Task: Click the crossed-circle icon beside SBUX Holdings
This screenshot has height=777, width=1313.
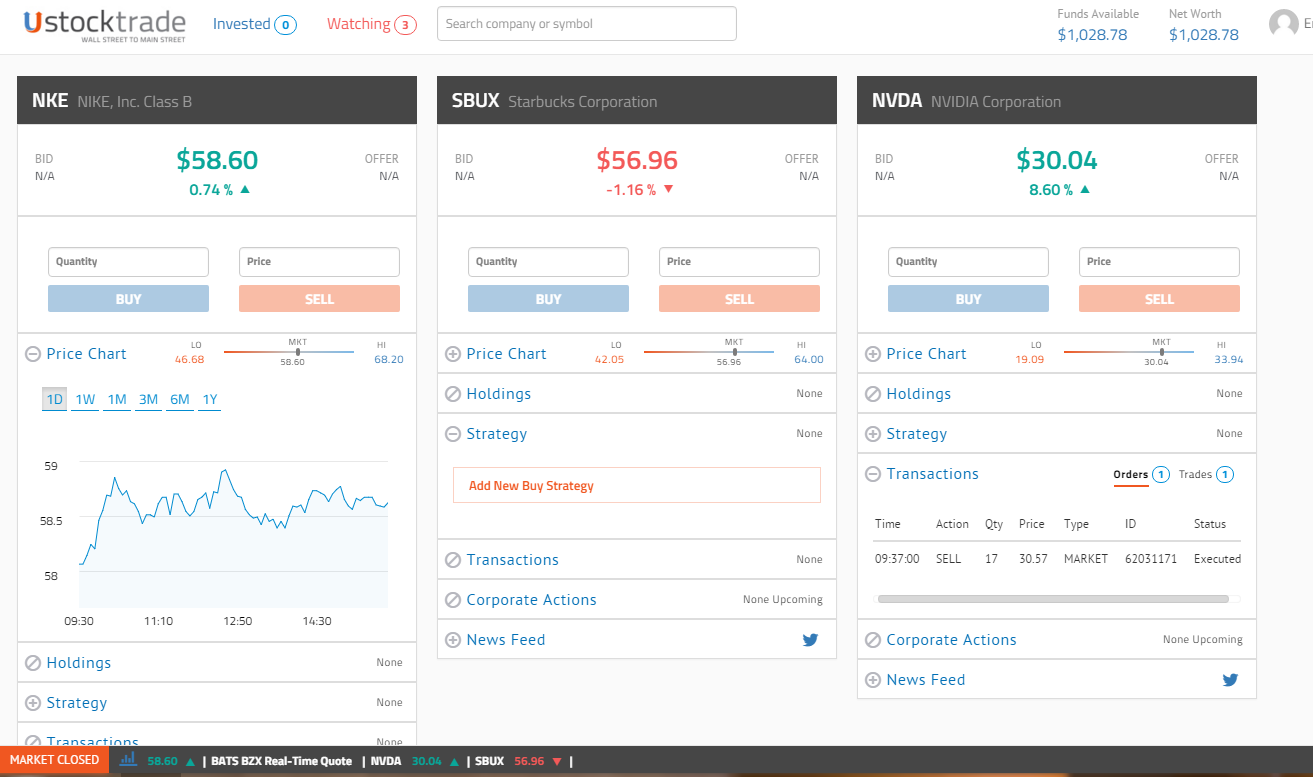Action: coord(453,393)
